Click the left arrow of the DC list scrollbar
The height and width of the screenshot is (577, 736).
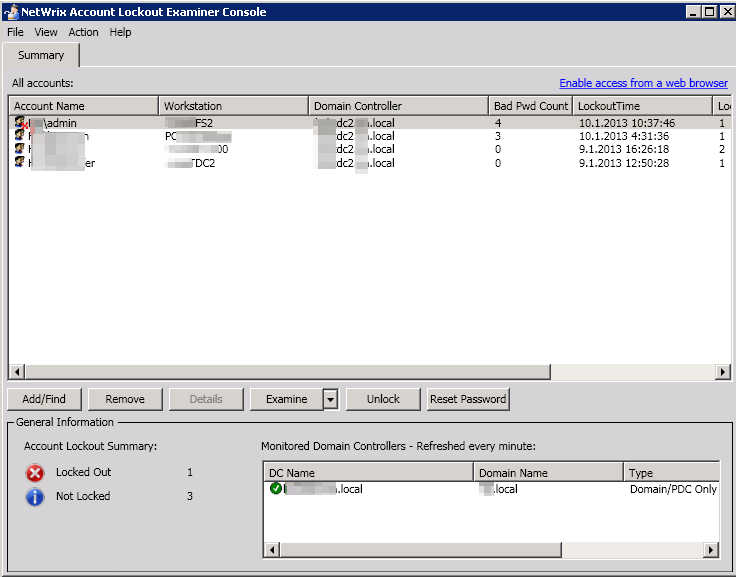pyautogui.click(x=272, y=549)
